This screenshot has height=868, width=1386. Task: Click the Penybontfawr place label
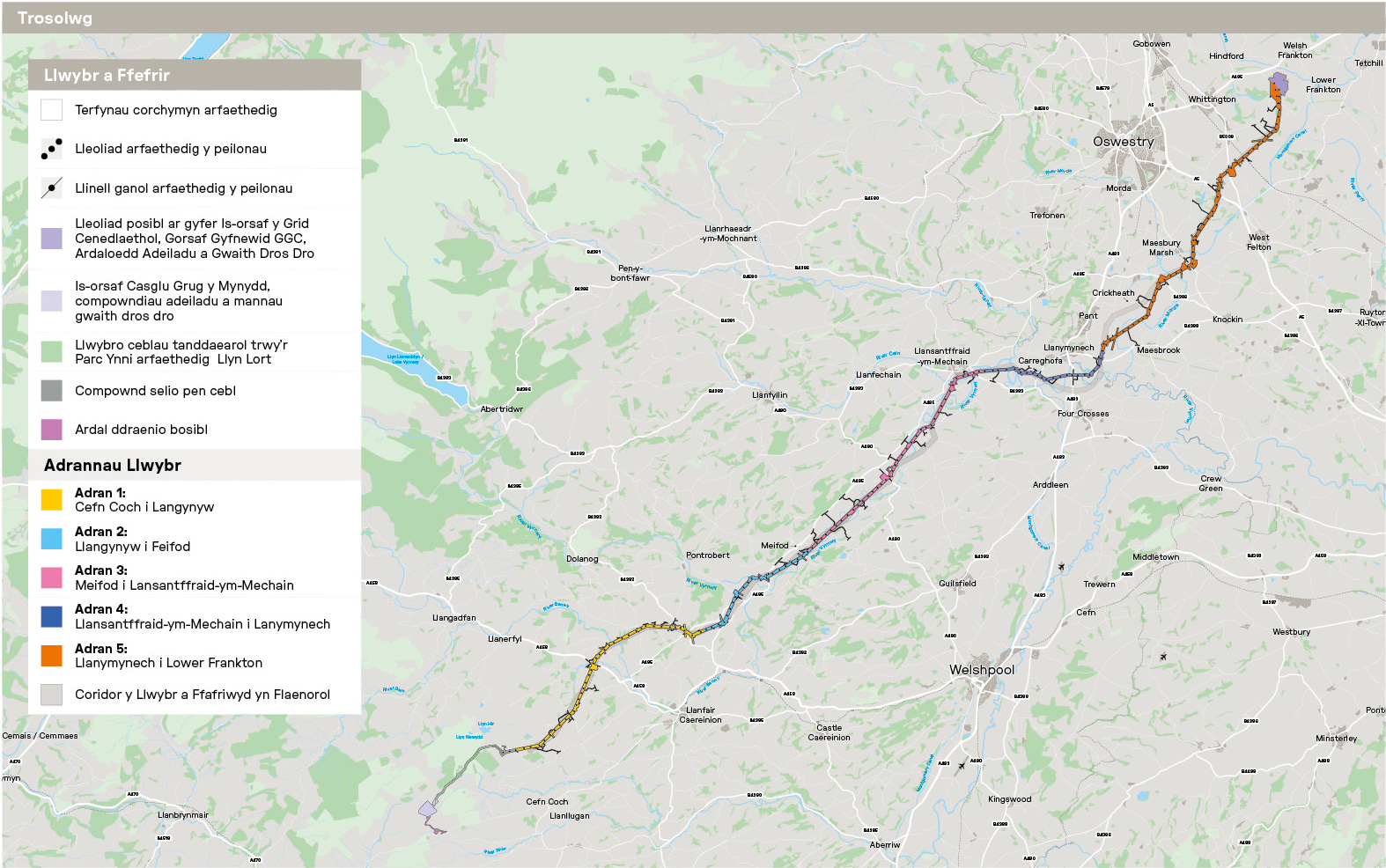click(630, 273)
